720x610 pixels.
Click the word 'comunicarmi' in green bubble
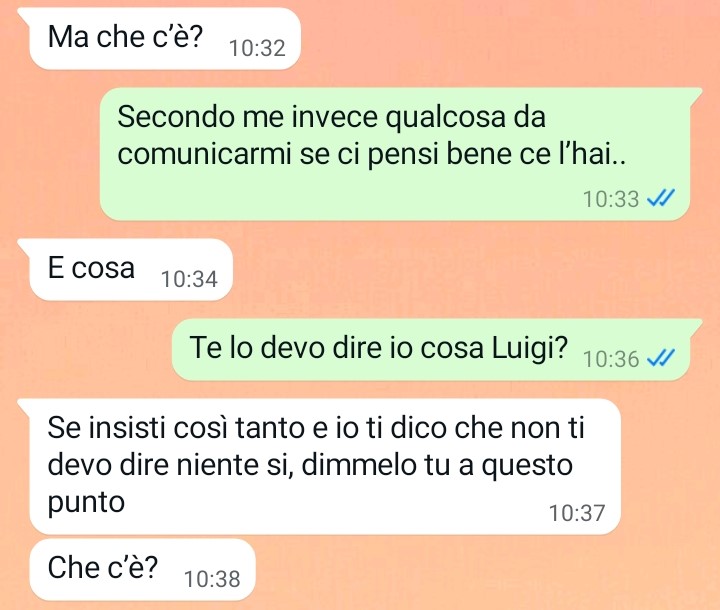[x=204, y=154]
